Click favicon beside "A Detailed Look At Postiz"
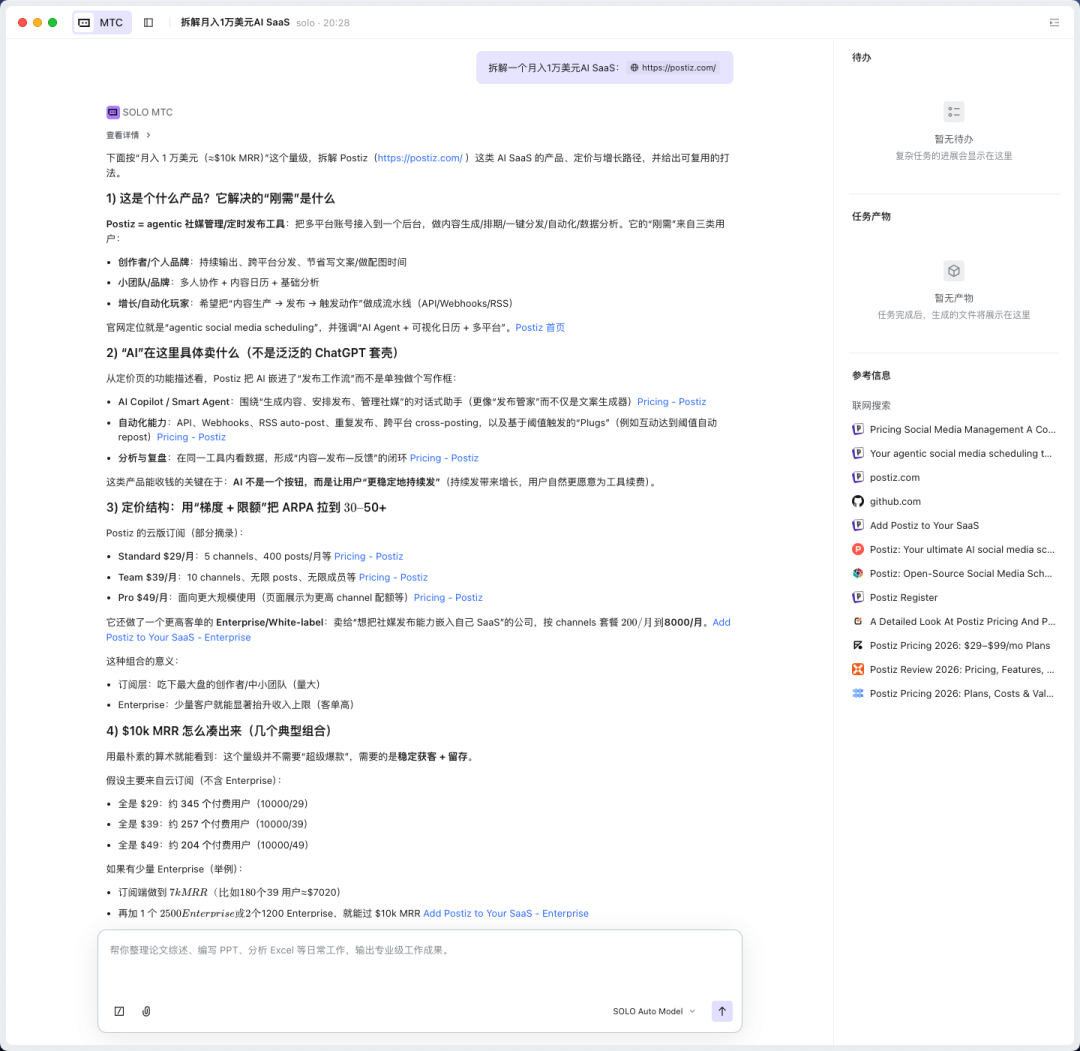This screenshot has height=1051, width=1080. (858, 621)
